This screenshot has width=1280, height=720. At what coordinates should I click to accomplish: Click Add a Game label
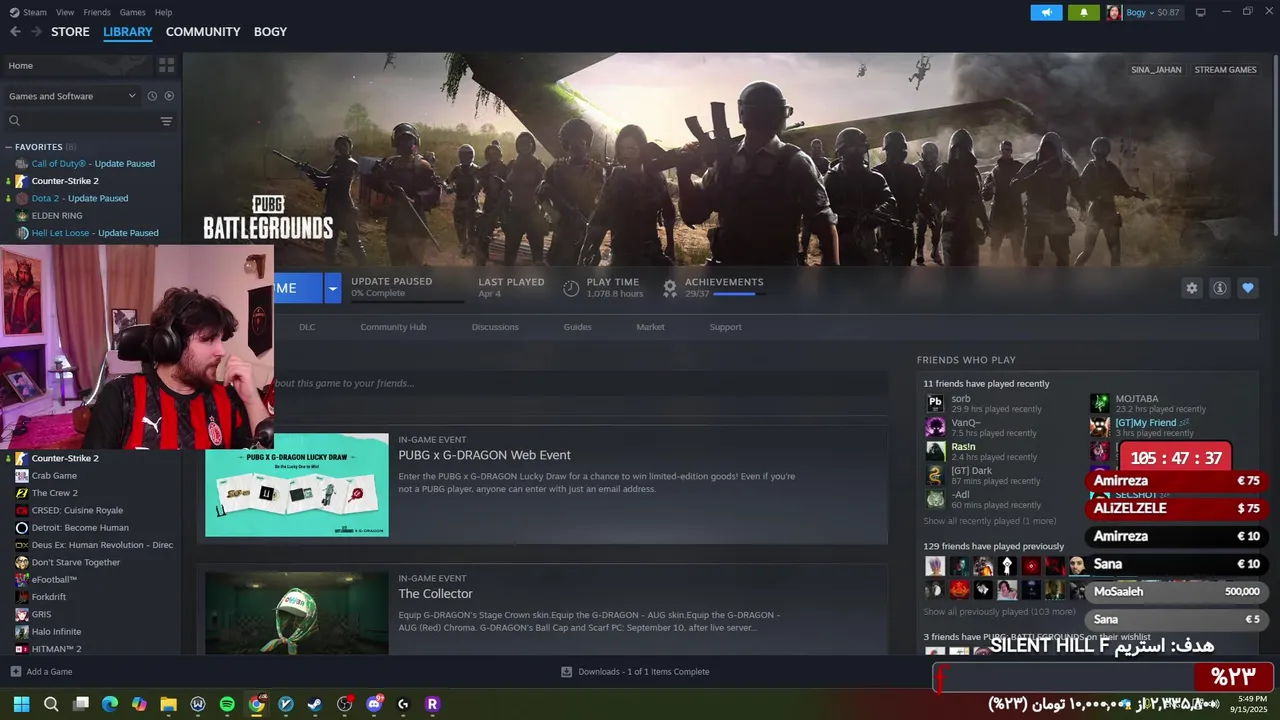point(49,672)
